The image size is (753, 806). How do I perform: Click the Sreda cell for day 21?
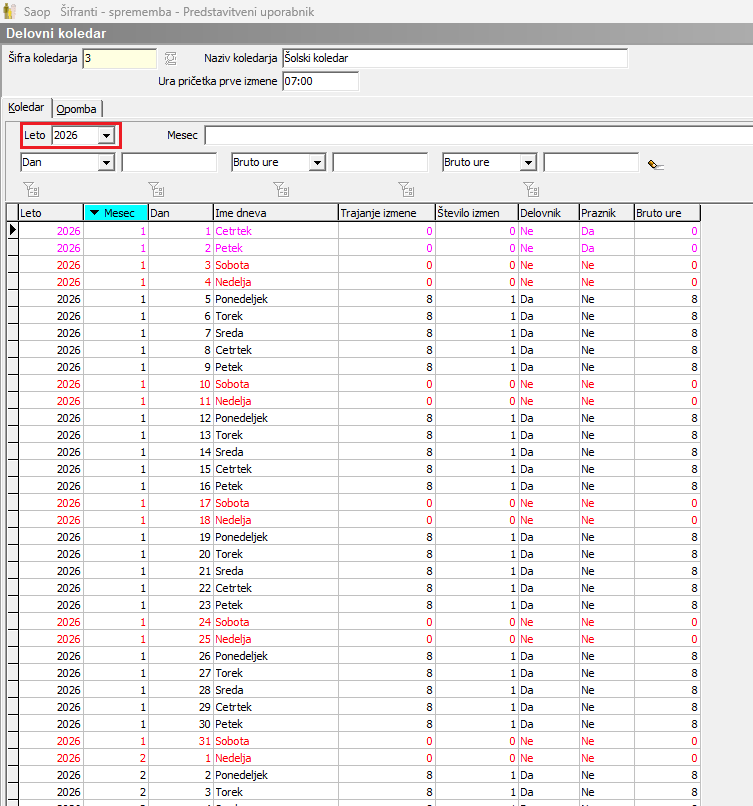click(x=276, y=571)
